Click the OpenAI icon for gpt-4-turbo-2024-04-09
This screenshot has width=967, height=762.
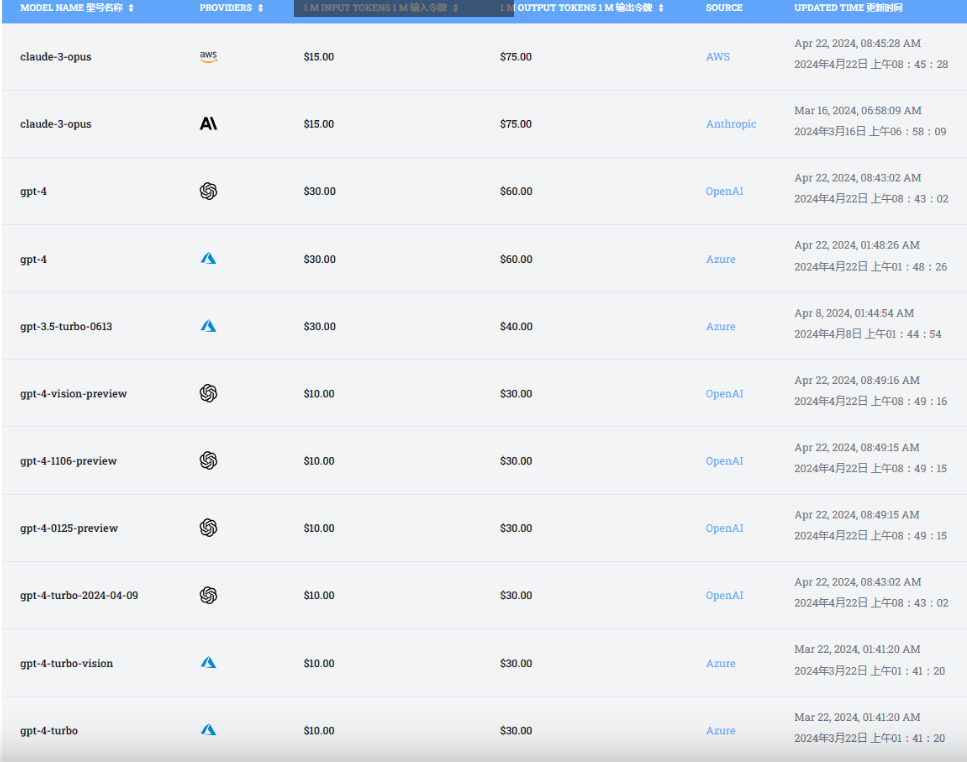pyautogui.click(x=208, y=595)
